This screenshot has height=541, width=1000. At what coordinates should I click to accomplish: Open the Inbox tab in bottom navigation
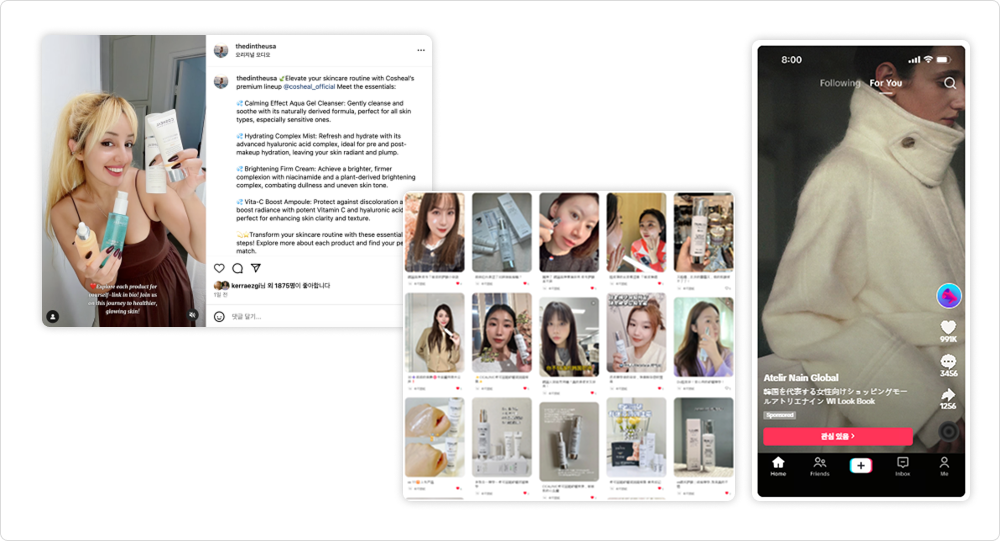pyautogui.click(x=902, y=466)
